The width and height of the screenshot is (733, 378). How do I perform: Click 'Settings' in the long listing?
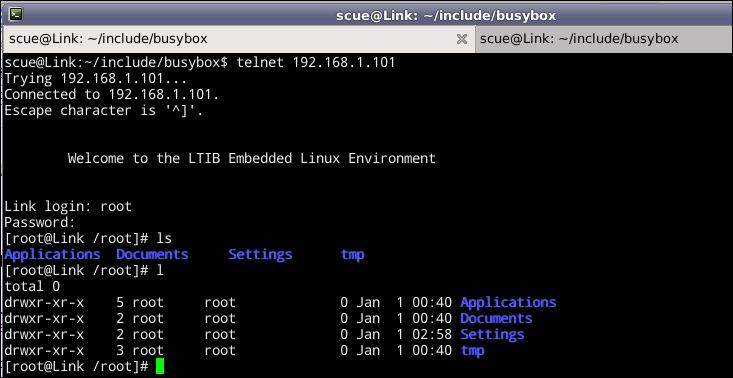(492, 335)
